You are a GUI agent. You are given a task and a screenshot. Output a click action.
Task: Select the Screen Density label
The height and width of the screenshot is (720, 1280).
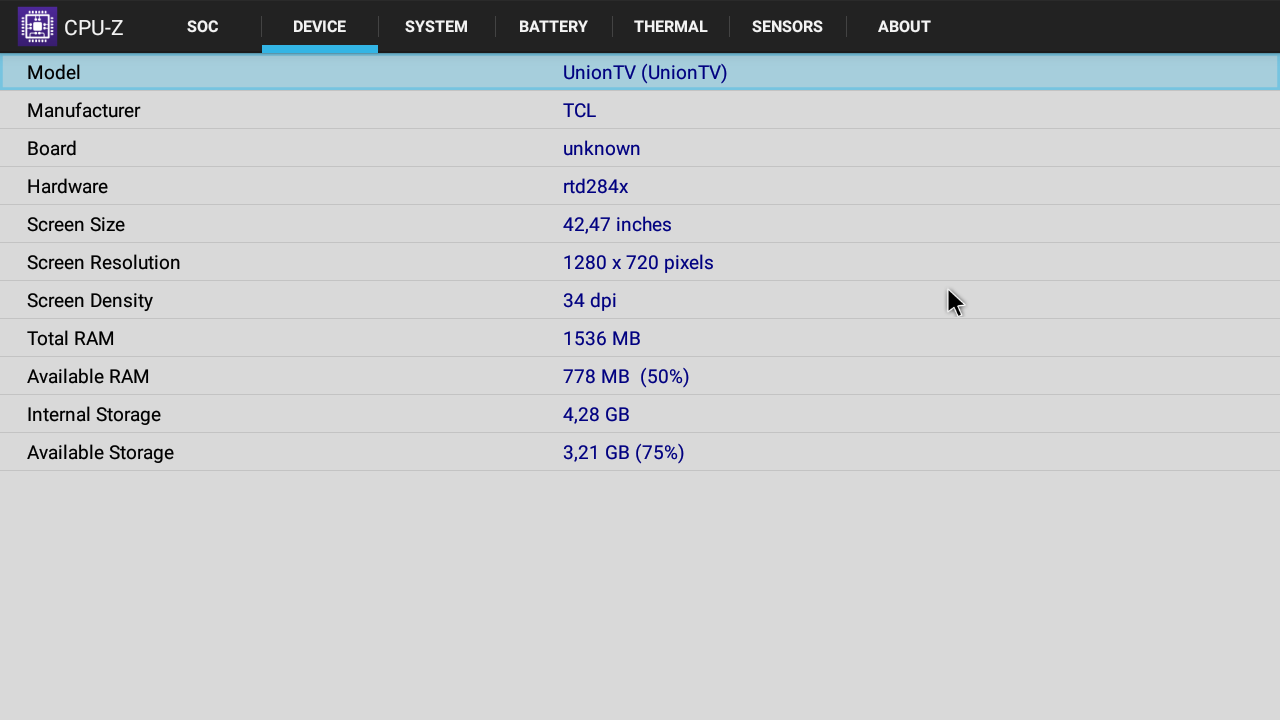90,301
